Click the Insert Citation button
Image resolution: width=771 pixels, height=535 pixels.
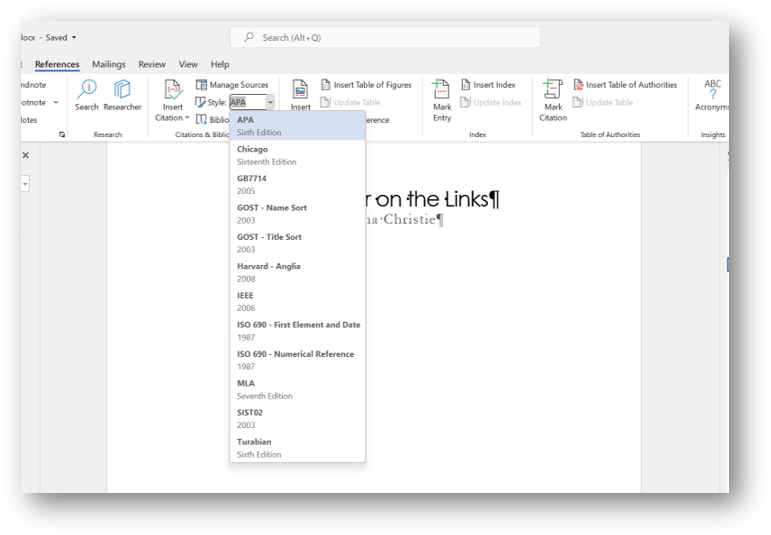(172, 101)
